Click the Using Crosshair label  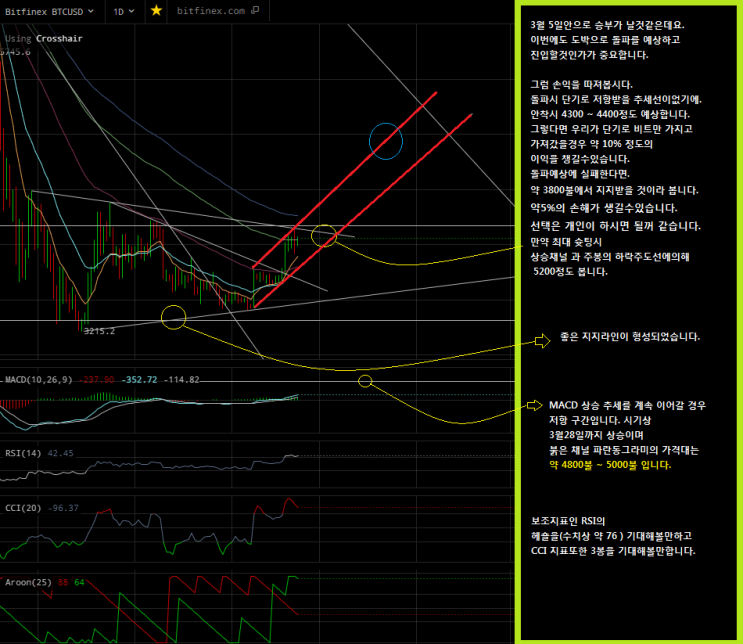tap(44, 38)
